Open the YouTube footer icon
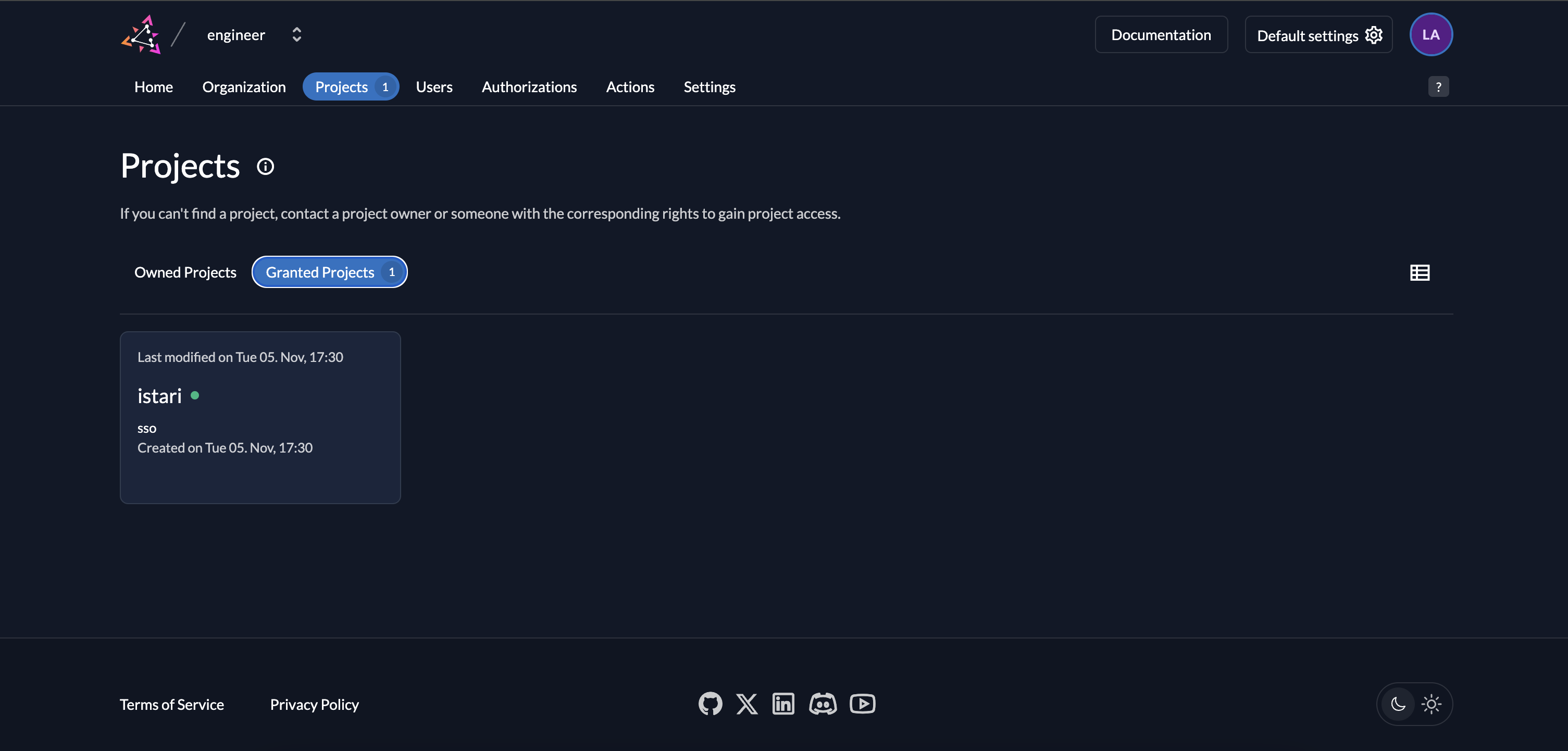Viewport: 1568px width, 751px height. (x=863, y=704)
